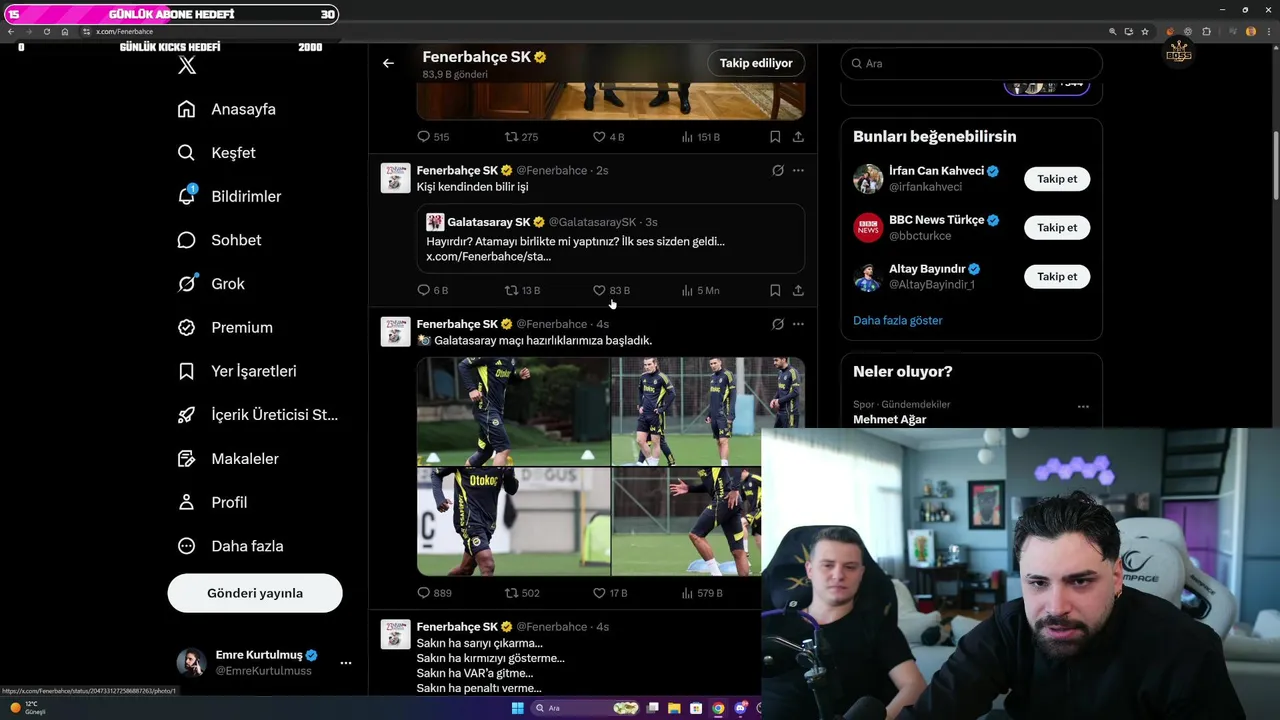This screenshot has height=720, width=1280.
Task: Click Grok icon on Kişi kendinden bilir işi post
Action: pos(778,171)
